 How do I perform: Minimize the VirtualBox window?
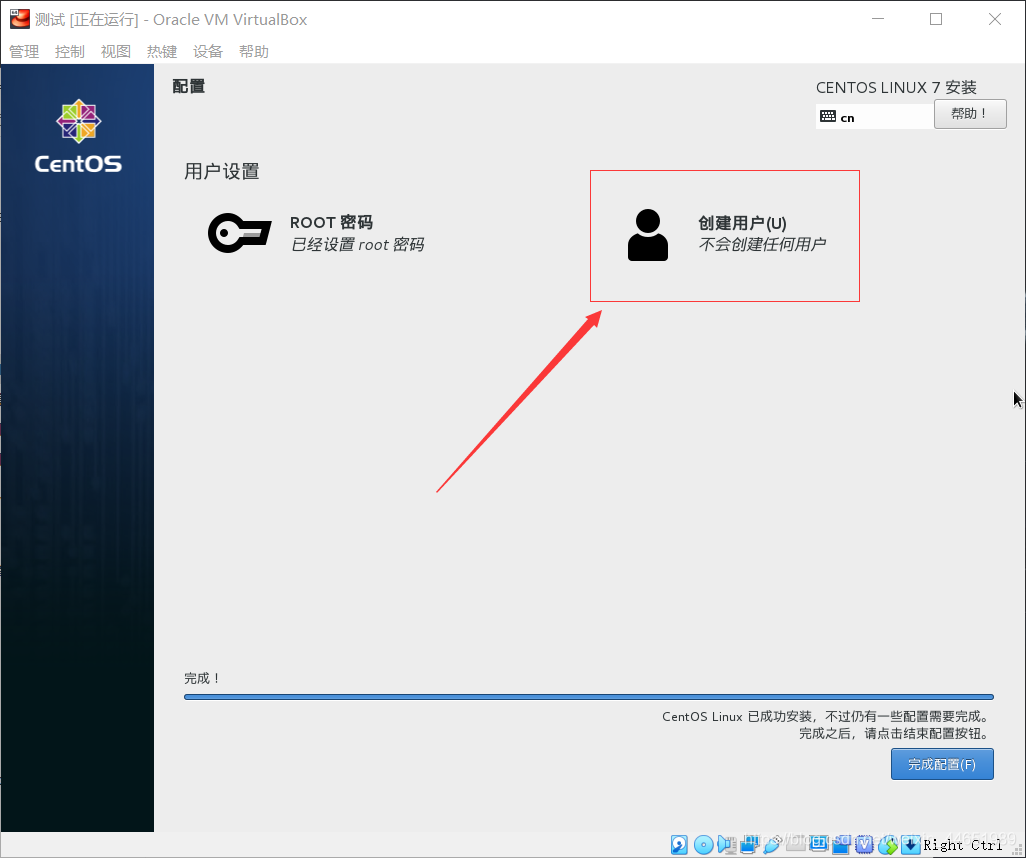point(878,19)
